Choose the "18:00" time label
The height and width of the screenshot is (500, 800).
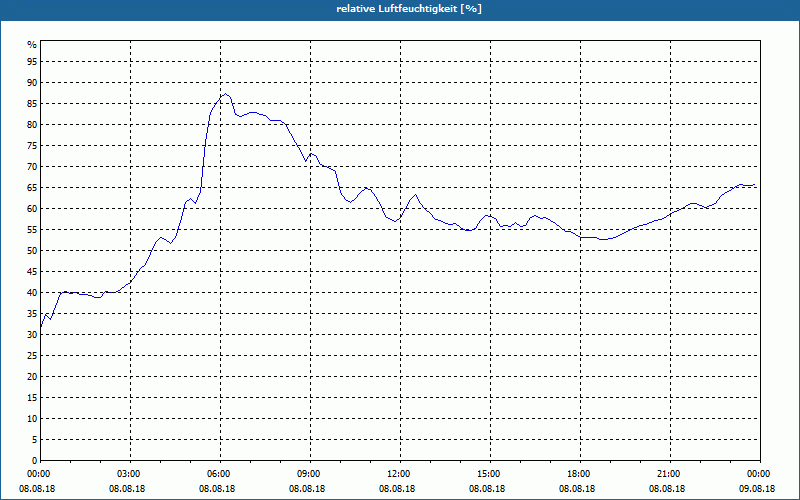580,474
